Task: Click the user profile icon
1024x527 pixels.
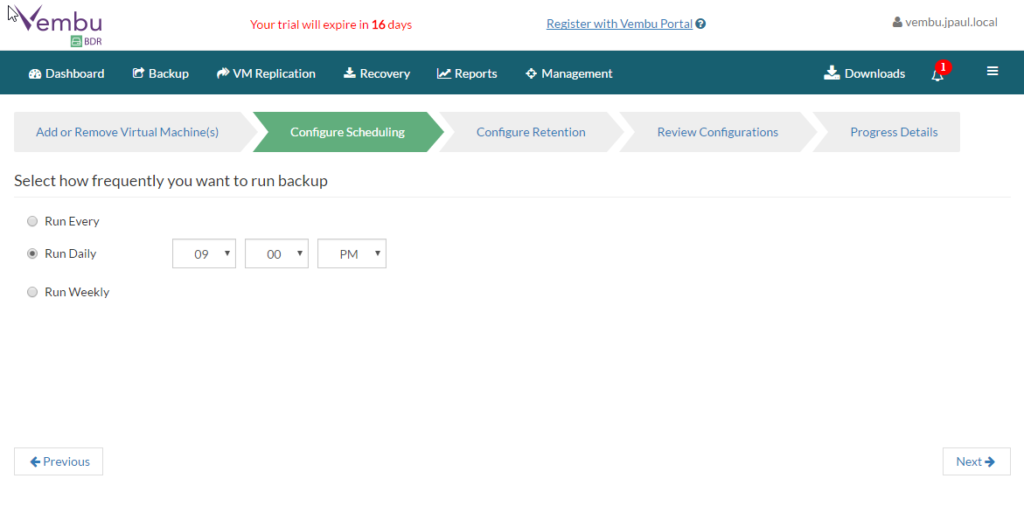Action: [x=897, y=22]
